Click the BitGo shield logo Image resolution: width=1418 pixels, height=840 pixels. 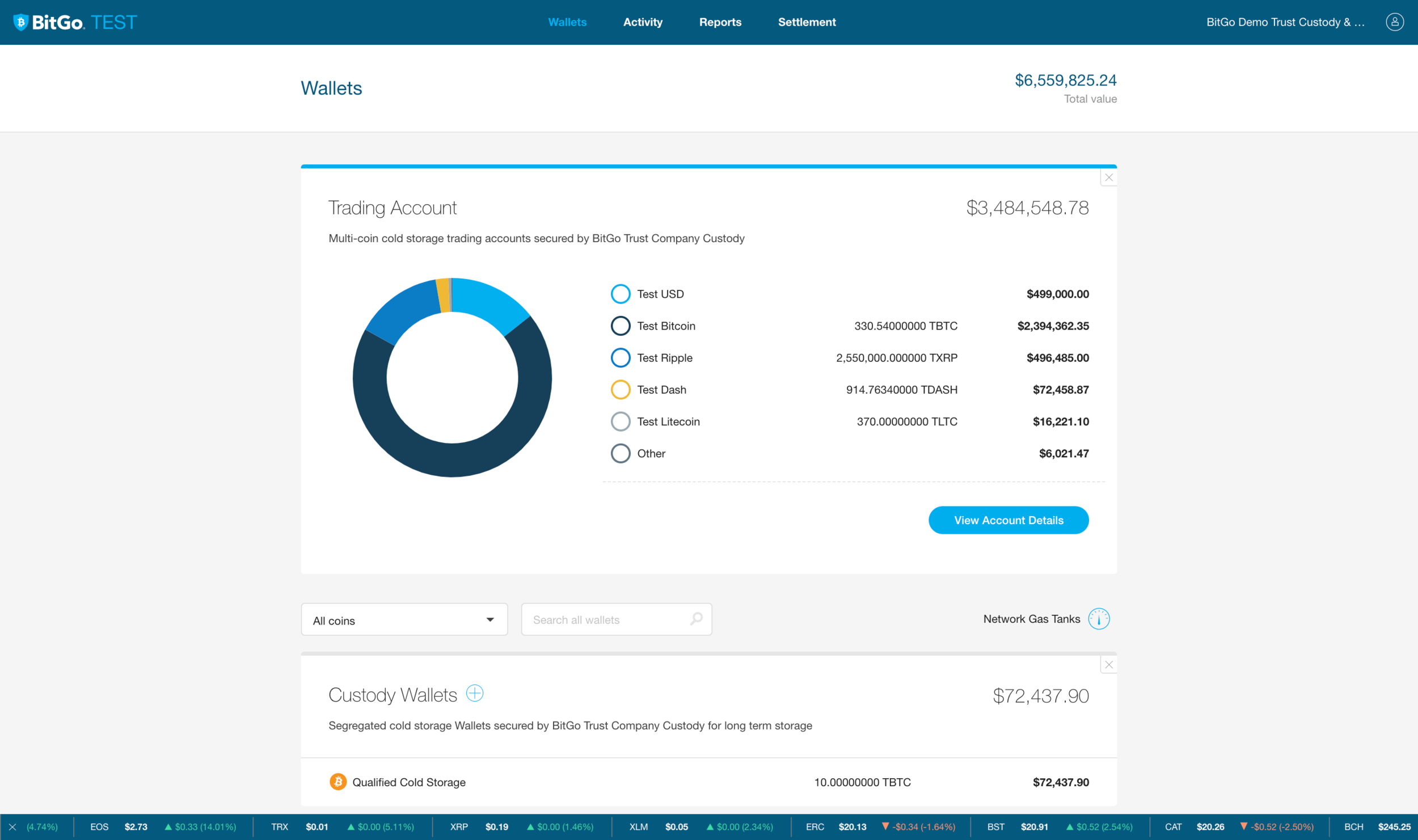coord(21,22)
